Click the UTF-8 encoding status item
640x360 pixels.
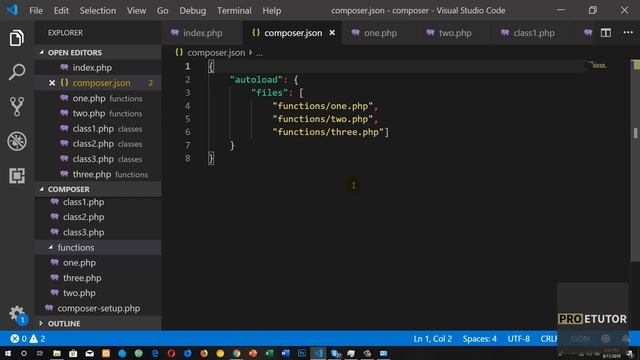[x=518, y=339]
